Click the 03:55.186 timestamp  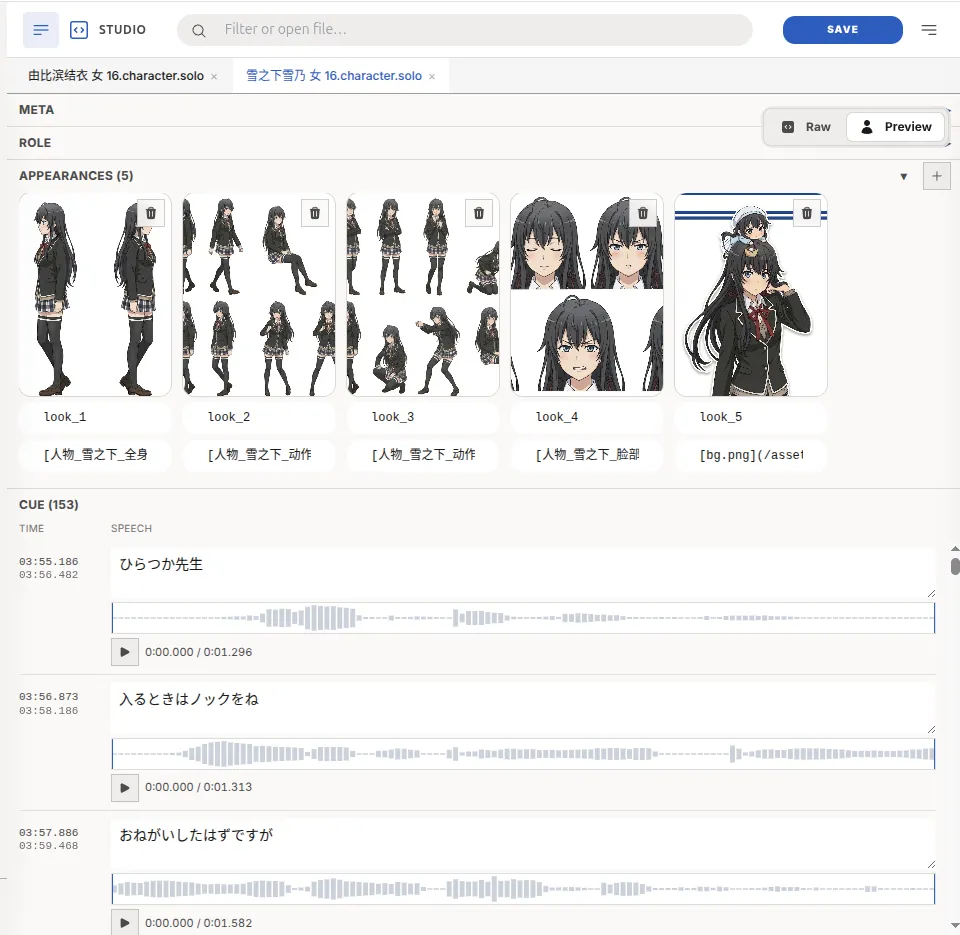[x=48, y=561]
